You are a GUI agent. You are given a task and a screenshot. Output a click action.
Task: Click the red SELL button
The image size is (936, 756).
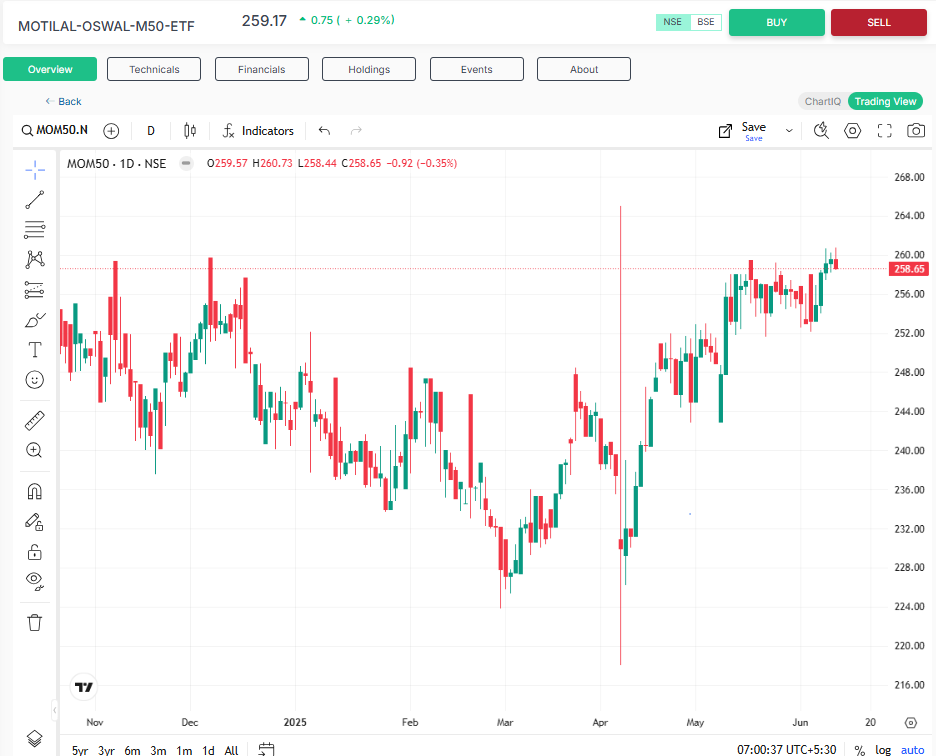pyautogui.click(x=879, y=23)
